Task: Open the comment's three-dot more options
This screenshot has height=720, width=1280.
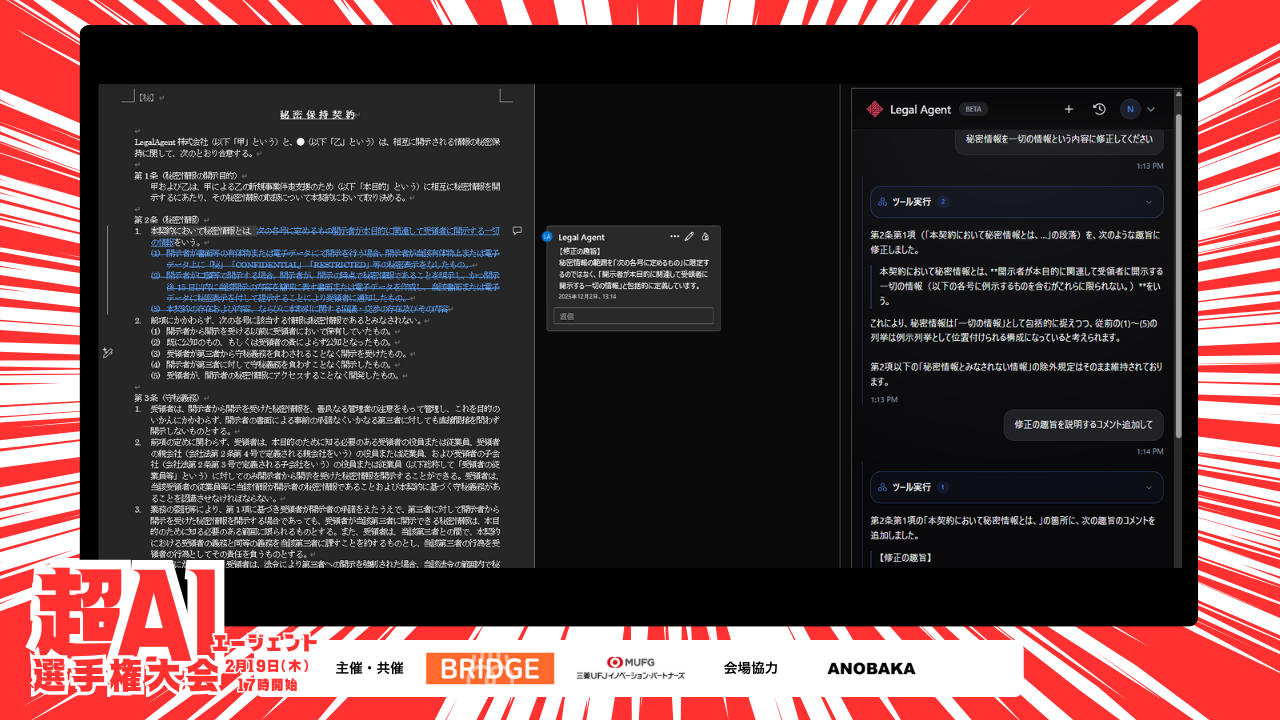Action: pyautogui.click(x=674, y=236)
